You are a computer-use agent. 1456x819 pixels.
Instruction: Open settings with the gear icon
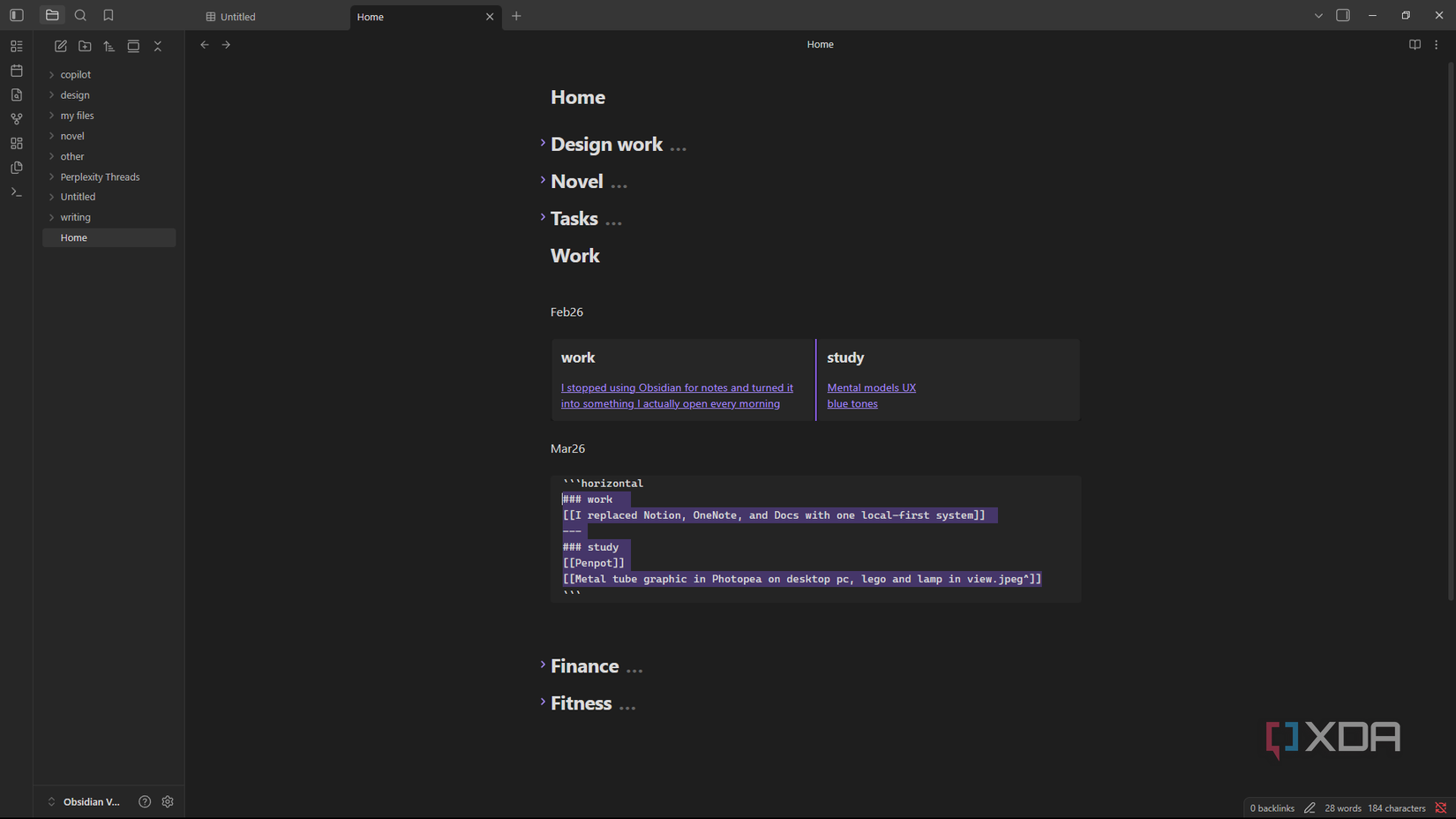[x=168, y=801]
